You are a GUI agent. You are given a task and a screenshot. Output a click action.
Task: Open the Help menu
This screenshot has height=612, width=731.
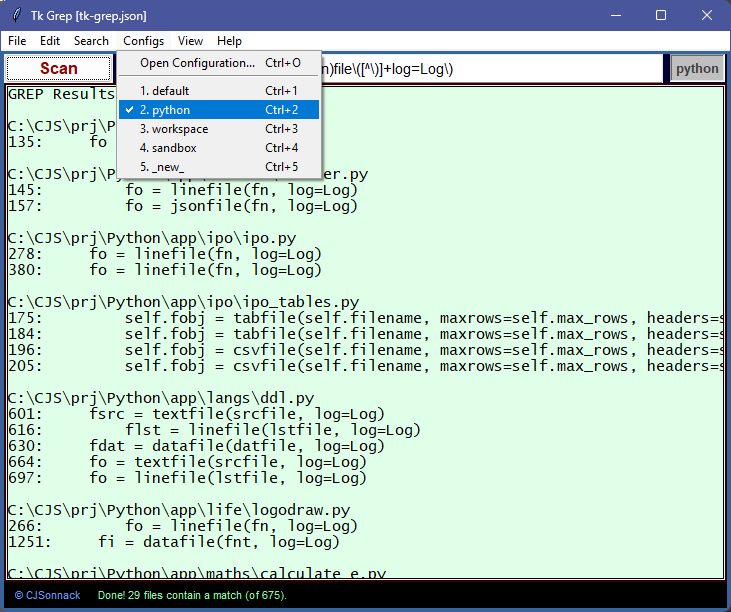coord(229,41)
